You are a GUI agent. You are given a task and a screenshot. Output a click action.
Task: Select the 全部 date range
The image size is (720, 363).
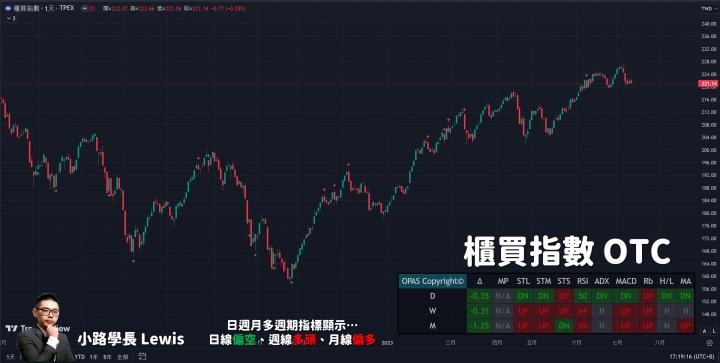click(x=123, y=357)
